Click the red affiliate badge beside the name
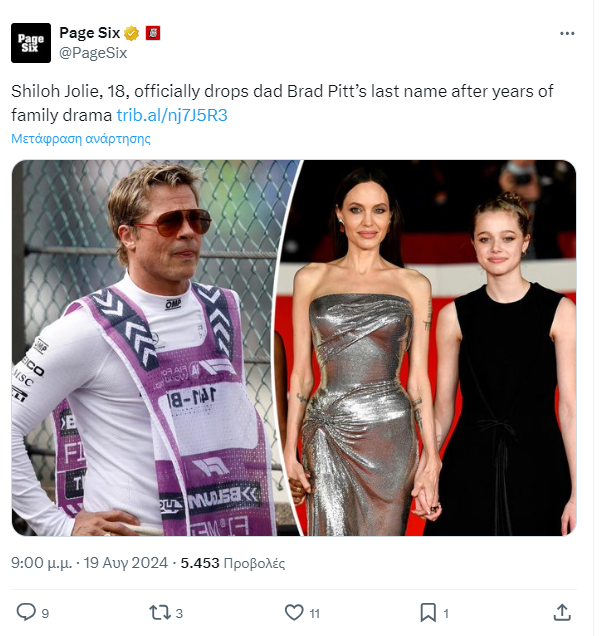 point(153,33)
